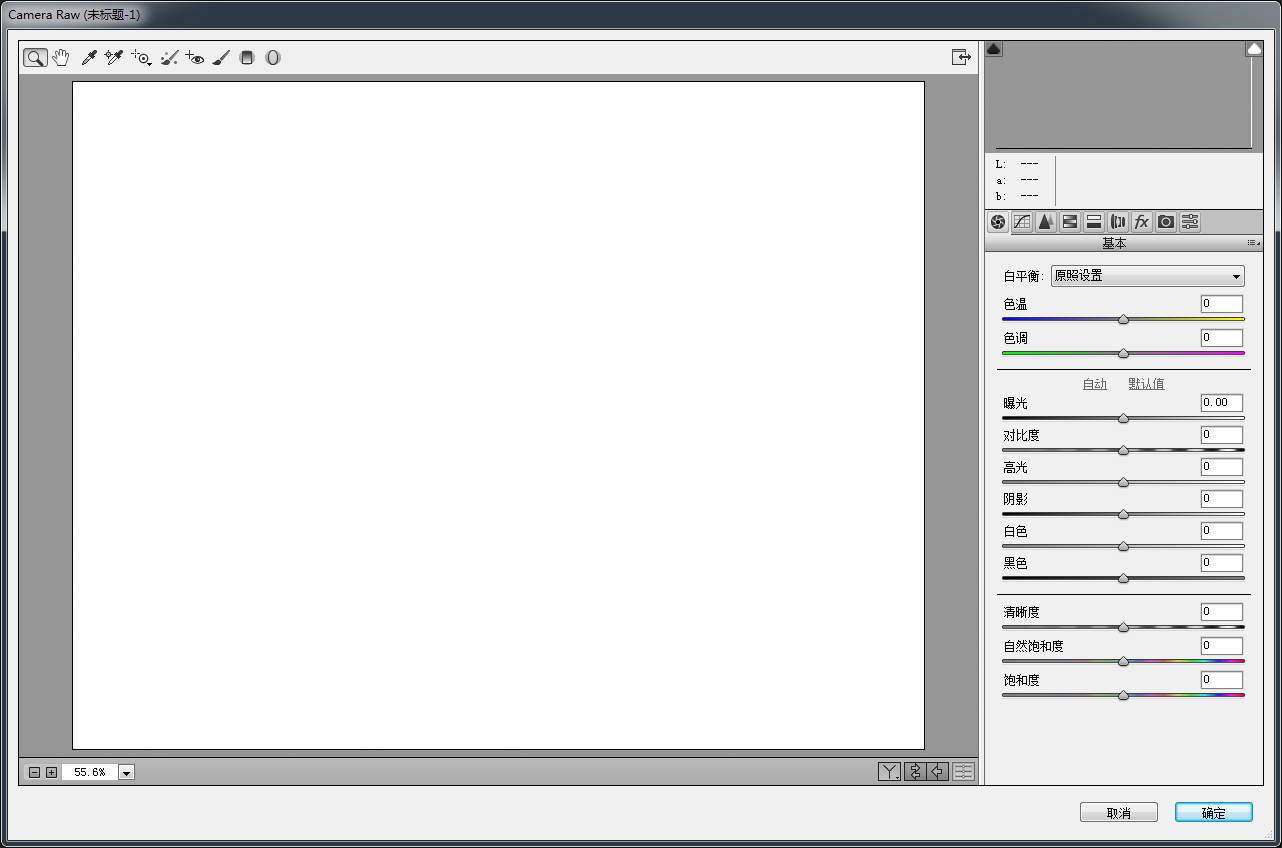Click the 确定 button

(1214, 813)
